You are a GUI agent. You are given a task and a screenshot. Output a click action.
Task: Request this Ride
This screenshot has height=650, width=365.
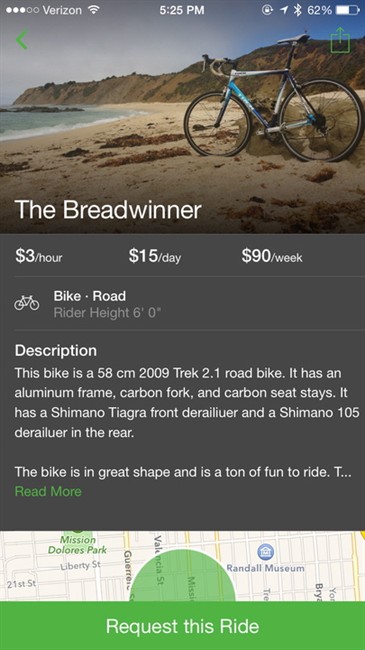[x=182, y=626]
